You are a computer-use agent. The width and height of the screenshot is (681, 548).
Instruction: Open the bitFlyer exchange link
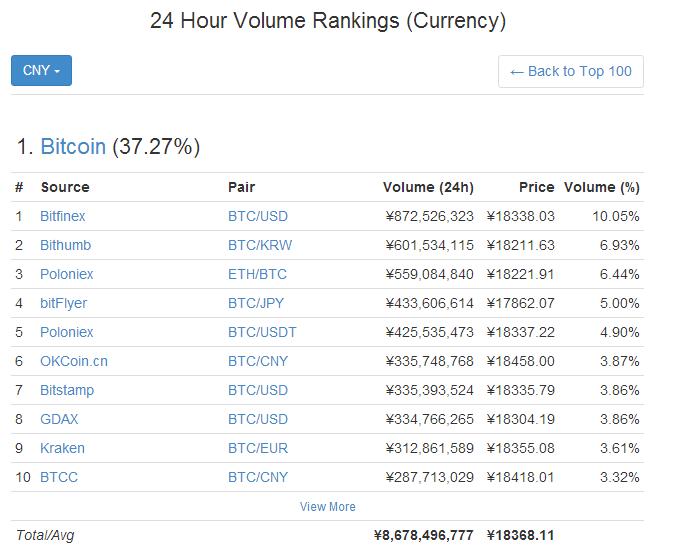pyautogui.click(x=63, y=303)
